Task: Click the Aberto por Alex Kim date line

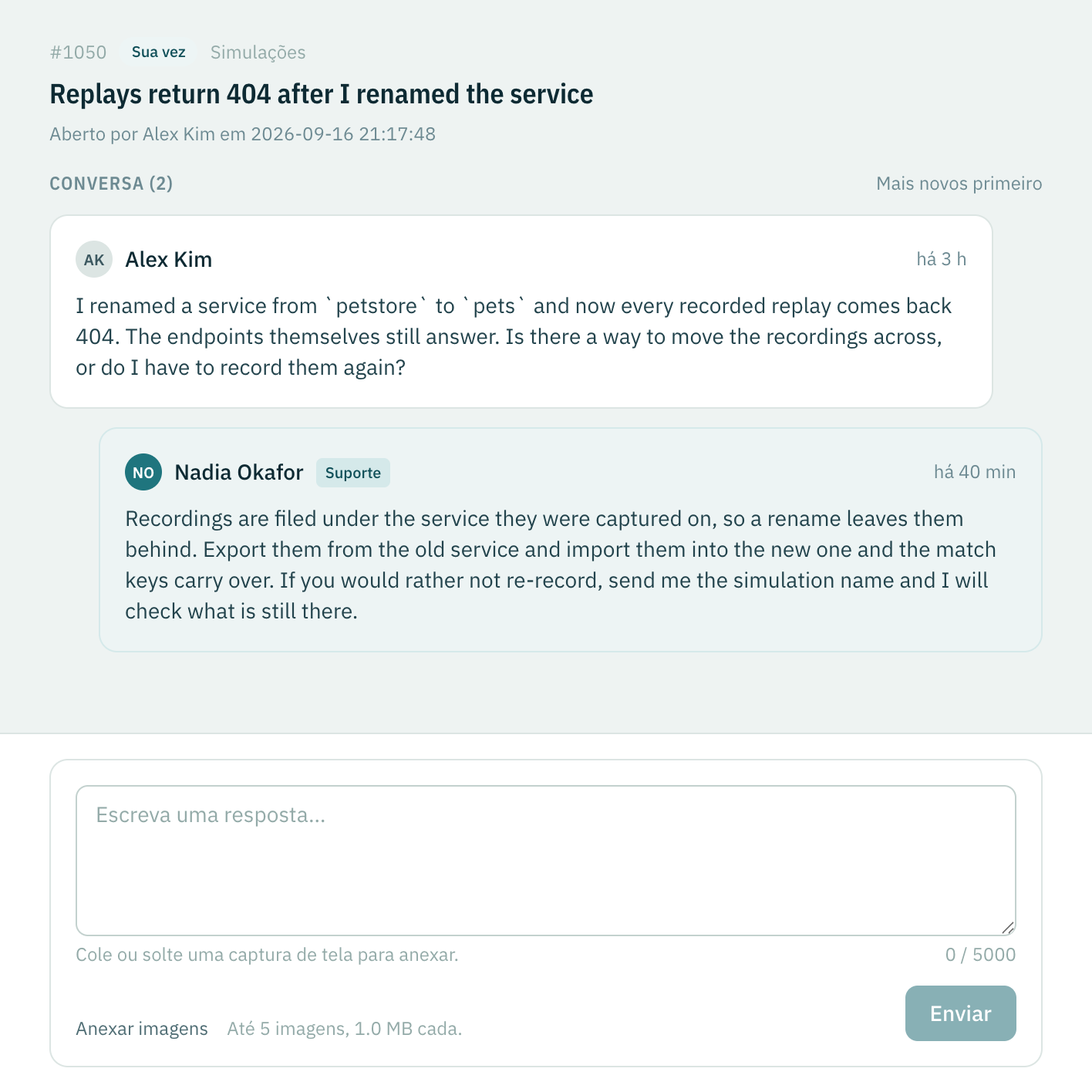Action: coord(243,134)
